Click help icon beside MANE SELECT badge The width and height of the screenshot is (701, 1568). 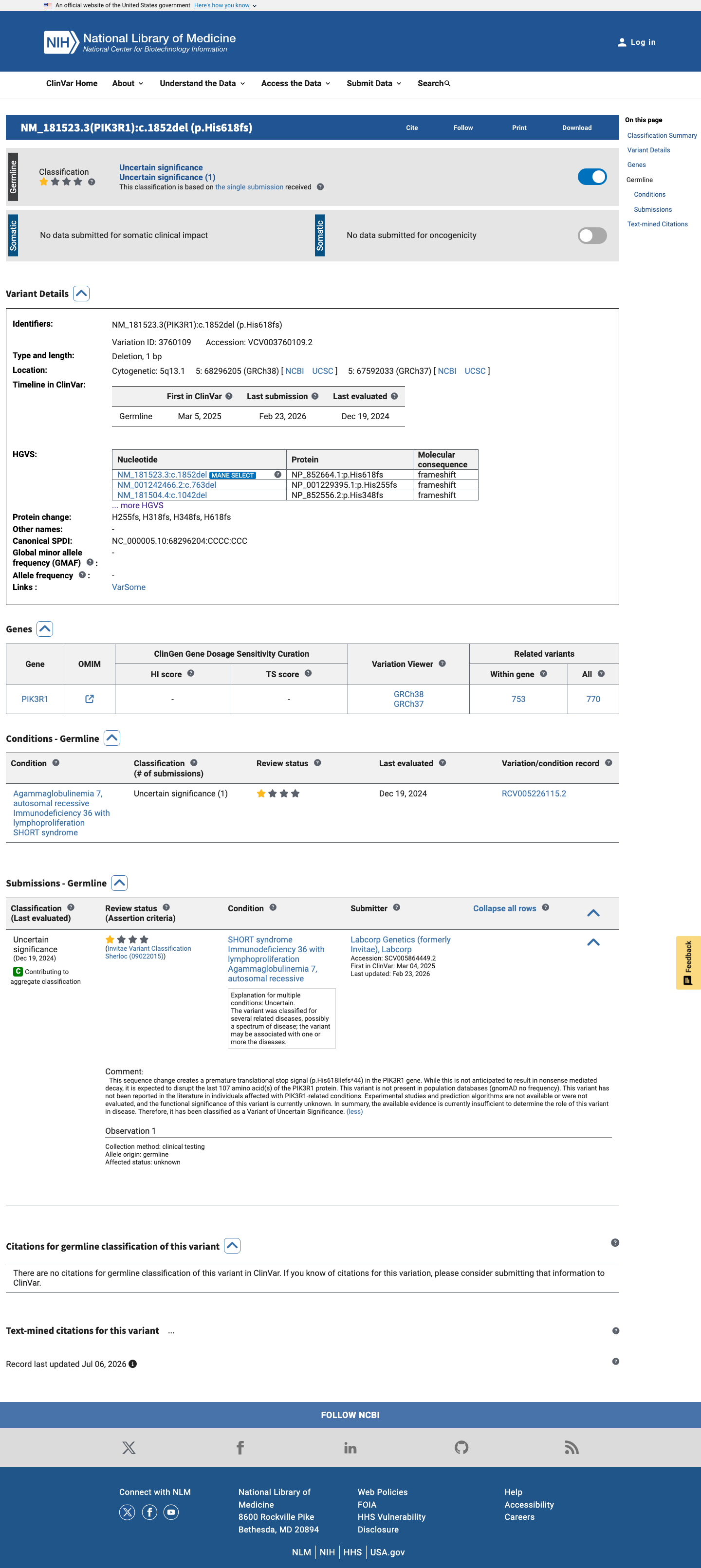277,475
